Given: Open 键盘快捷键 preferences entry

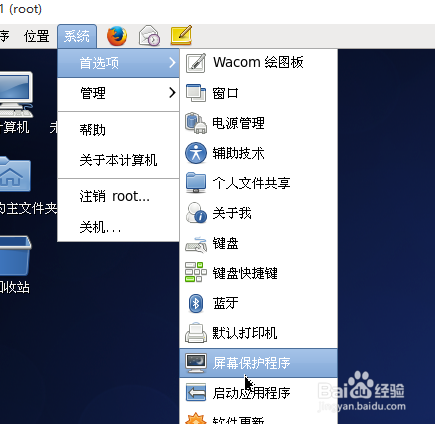Looking at the screenshot, I should [258, 273].
